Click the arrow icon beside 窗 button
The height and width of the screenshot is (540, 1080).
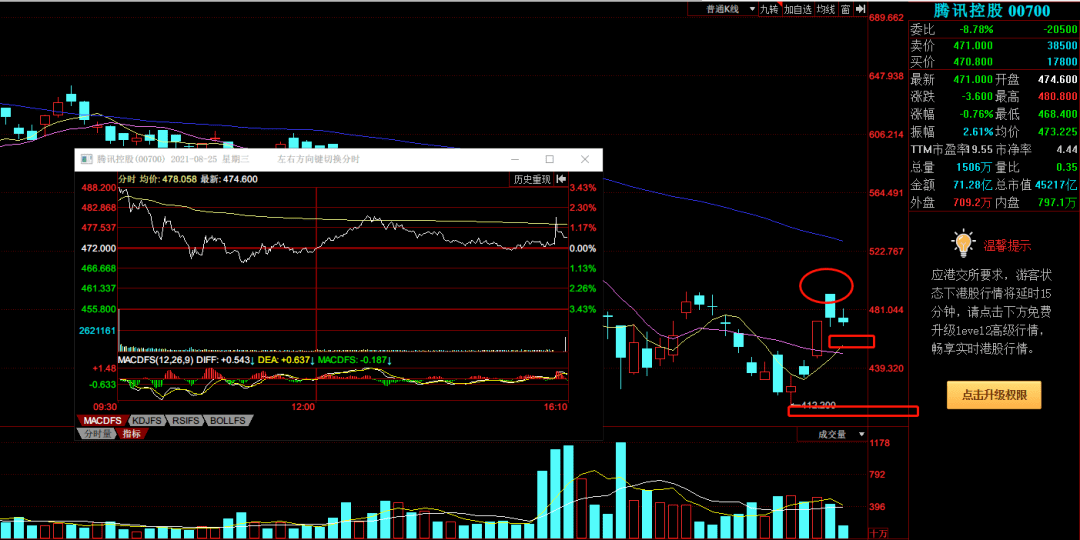coord(861,9)
